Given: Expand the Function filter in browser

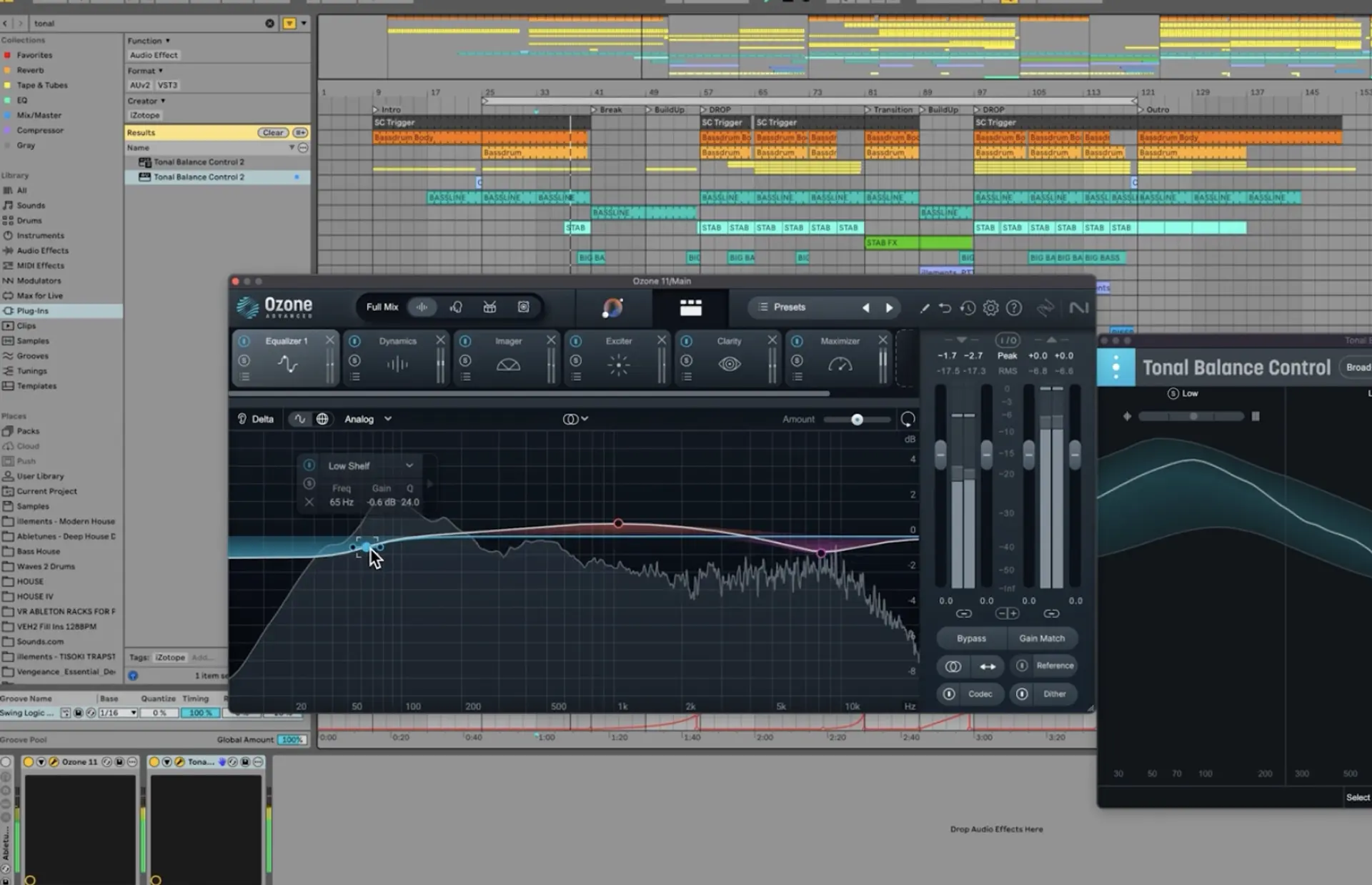Looking at the screenshot, I should tap(149, 41).
